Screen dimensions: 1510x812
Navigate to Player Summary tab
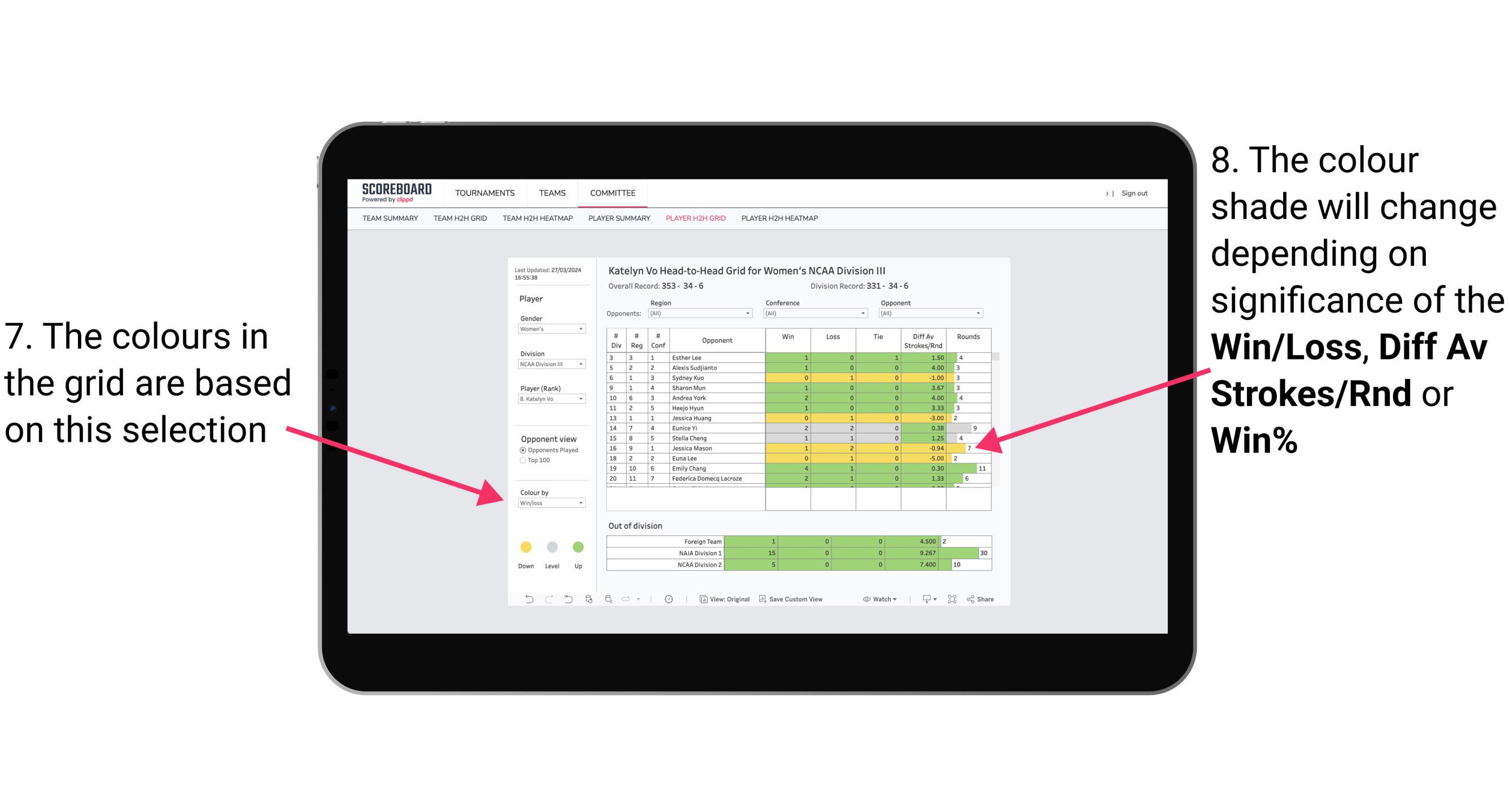pos(617,220)
